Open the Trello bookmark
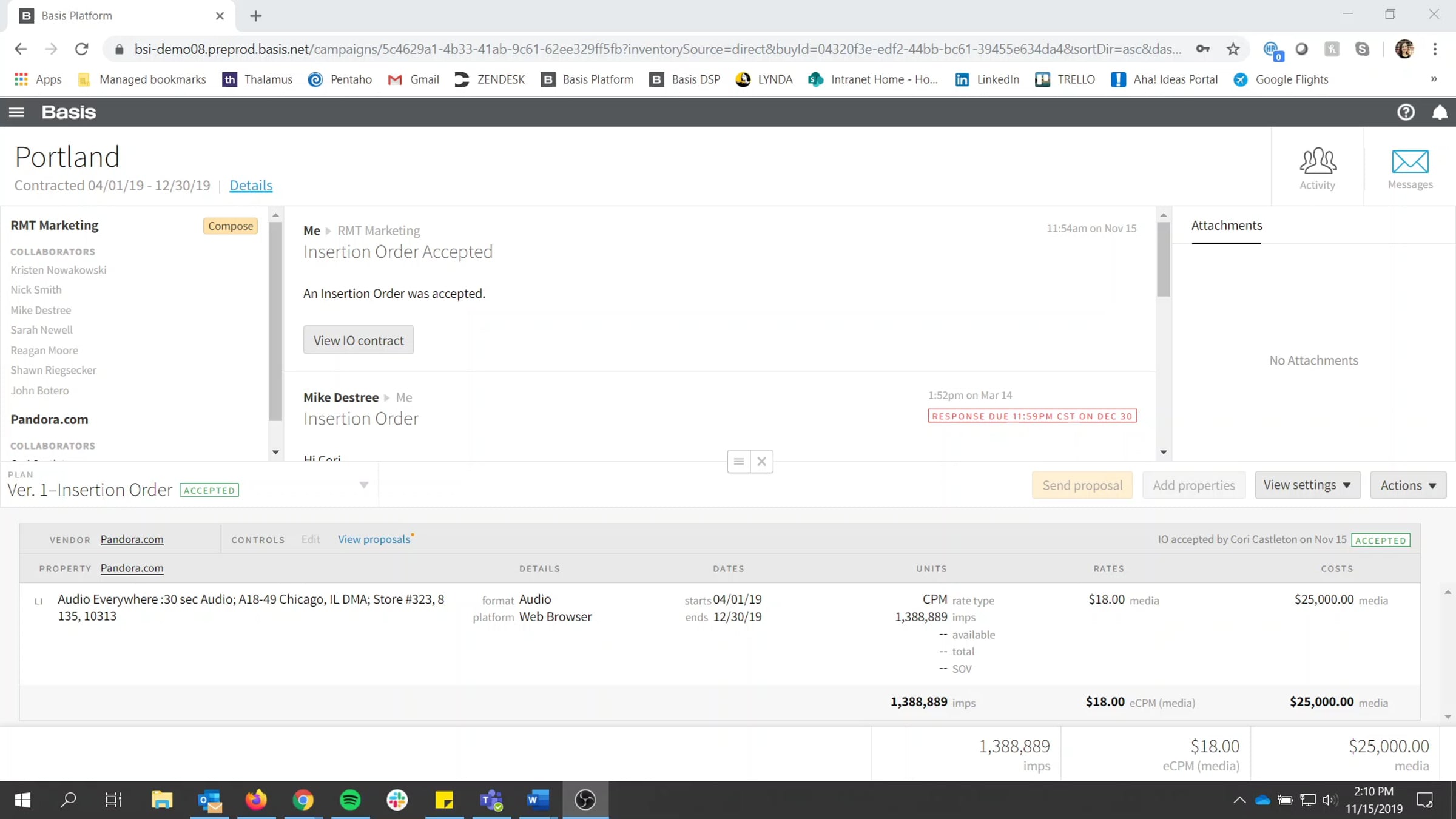The height and width of the screenshot is (819, 1456). (1065, 79)
